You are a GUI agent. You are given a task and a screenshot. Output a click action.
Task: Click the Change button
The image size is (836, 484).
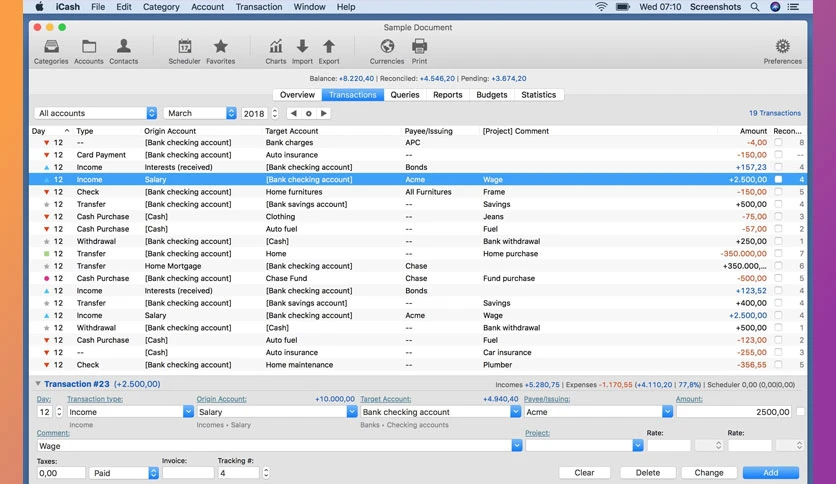tap(709, 473)
